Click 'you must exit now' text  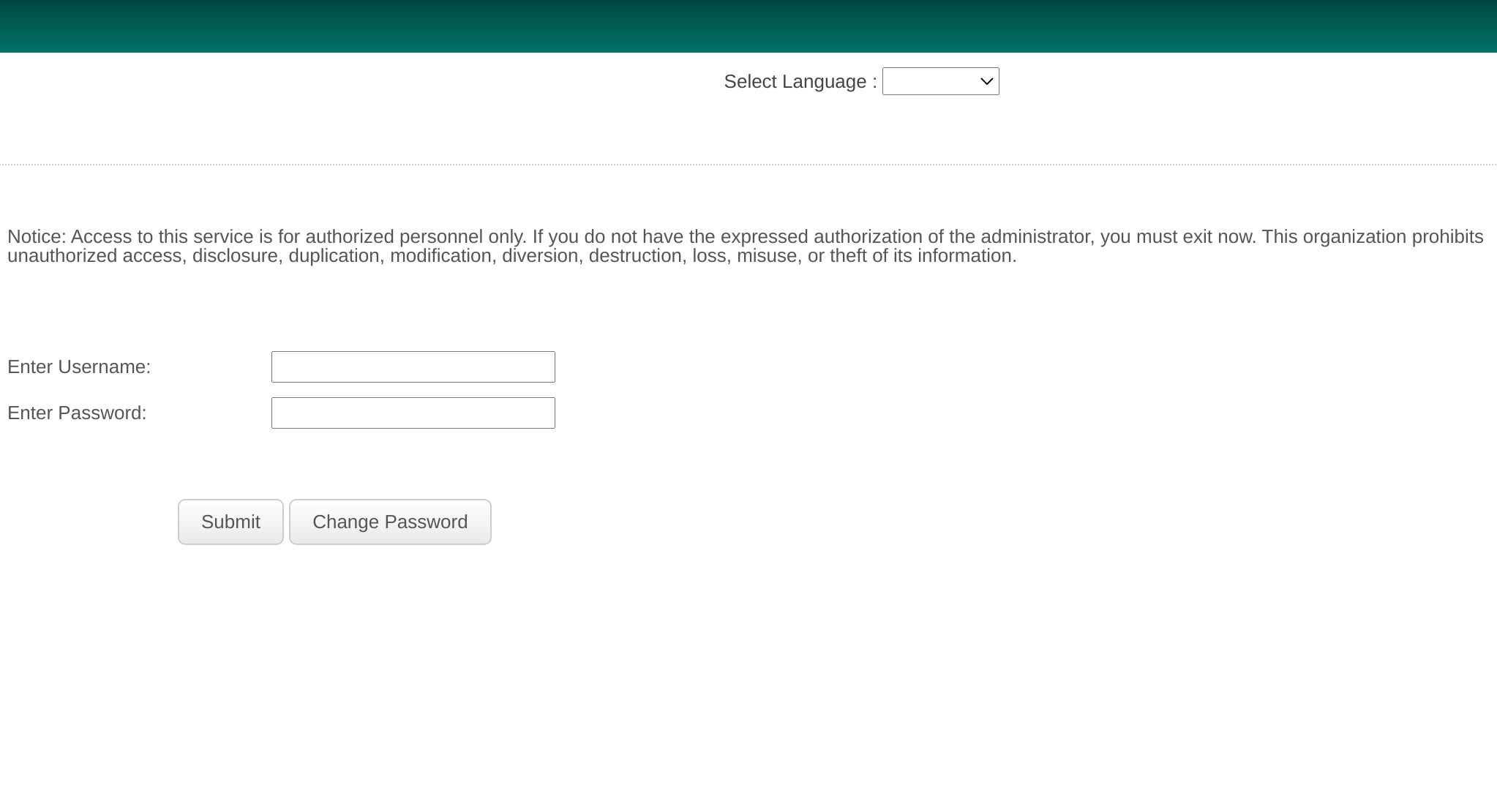(1177, 237)
